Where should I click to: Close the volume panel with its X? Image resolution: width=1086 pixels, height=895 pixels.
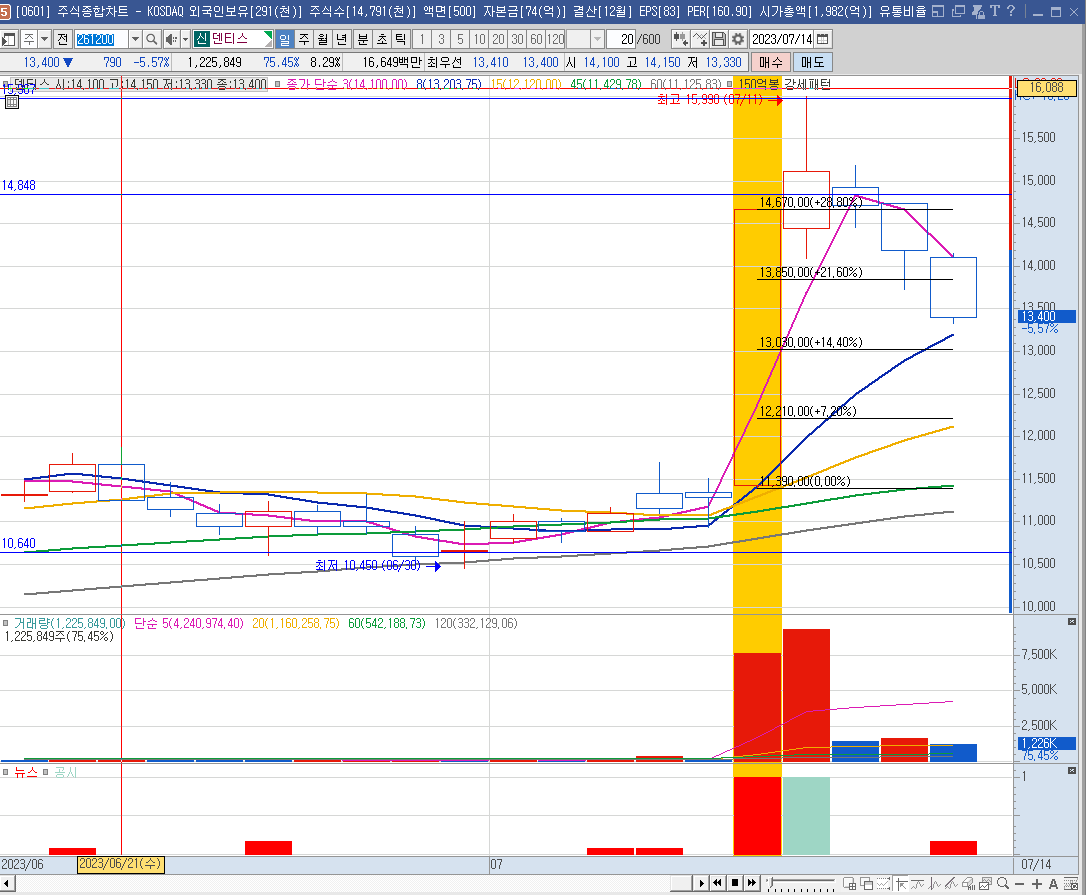pyautogui.click(x=1071, y=621)
